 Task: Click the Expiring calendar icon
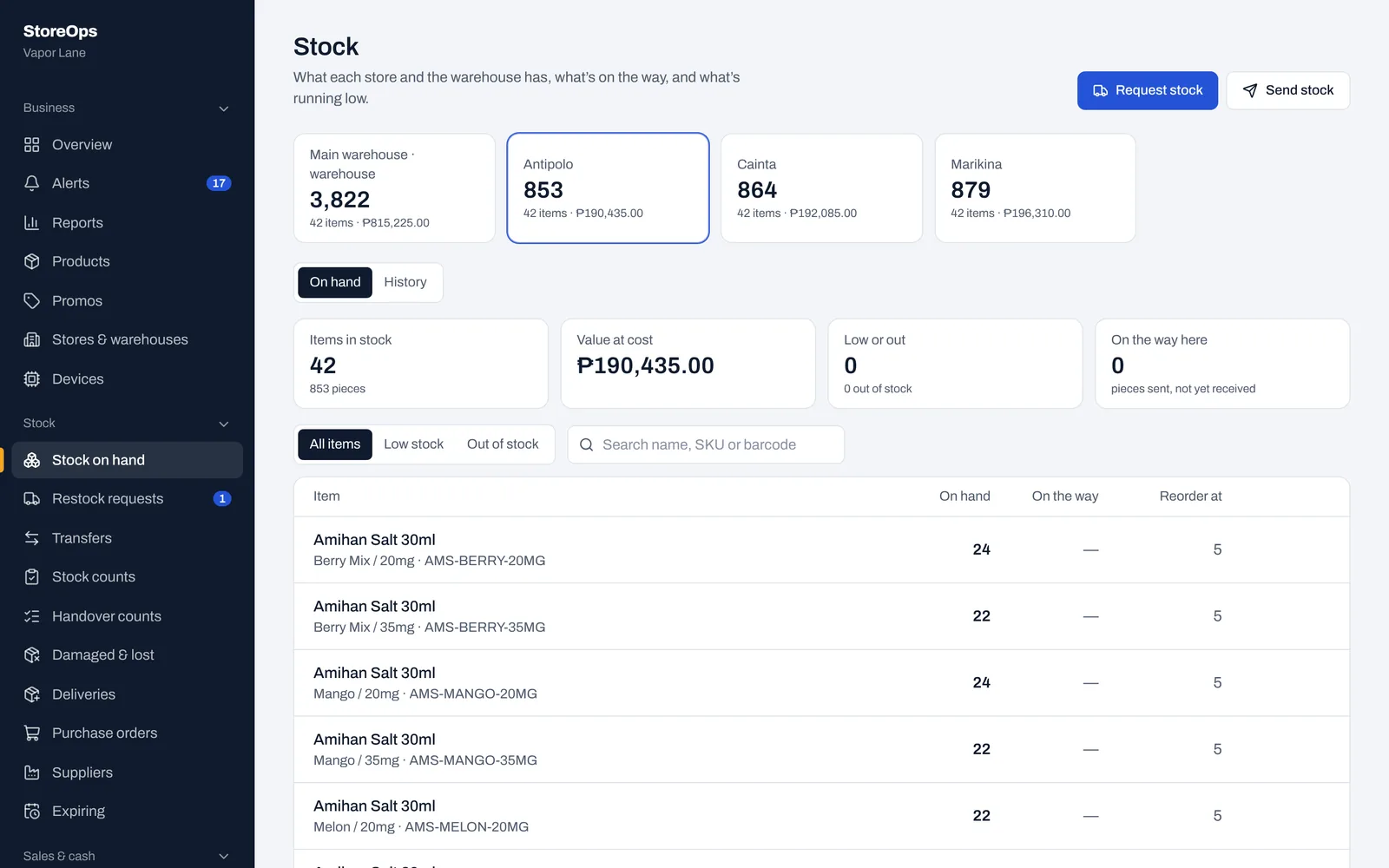(32, 812)
